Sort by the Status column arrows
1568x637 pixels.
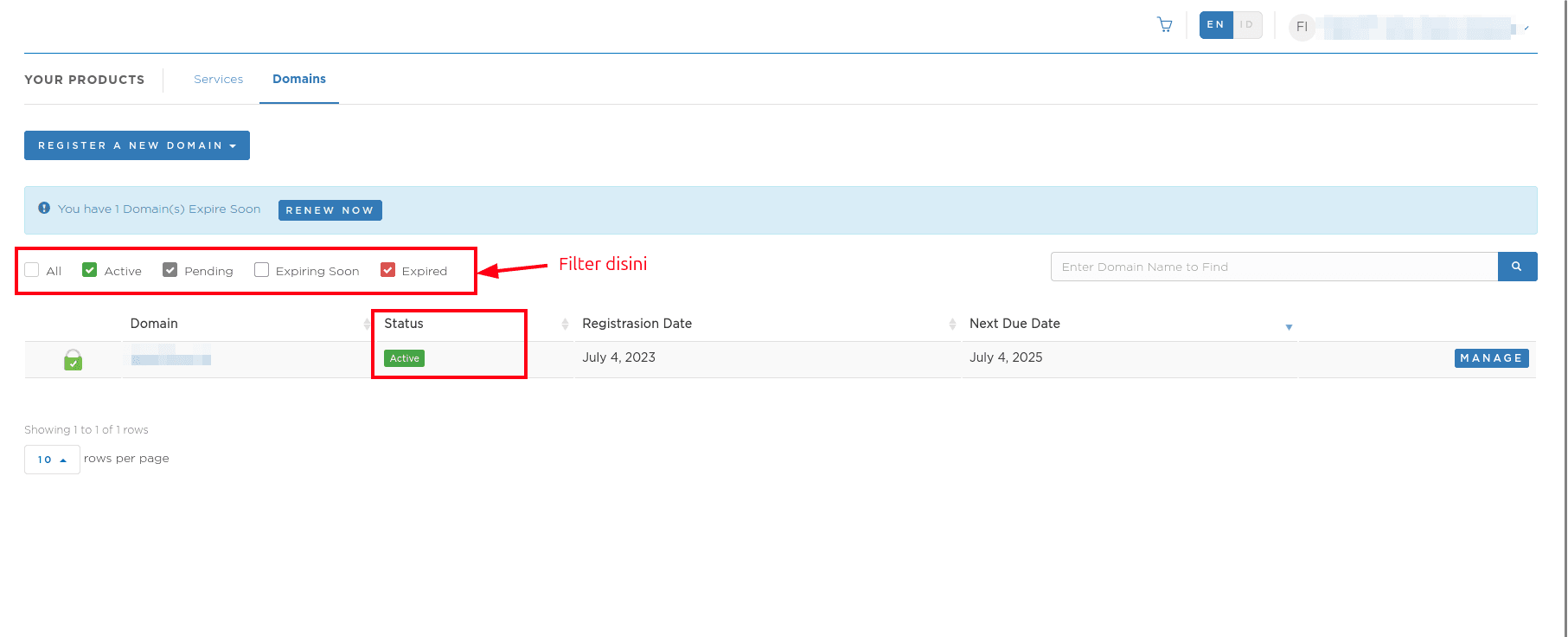[565, 324]
